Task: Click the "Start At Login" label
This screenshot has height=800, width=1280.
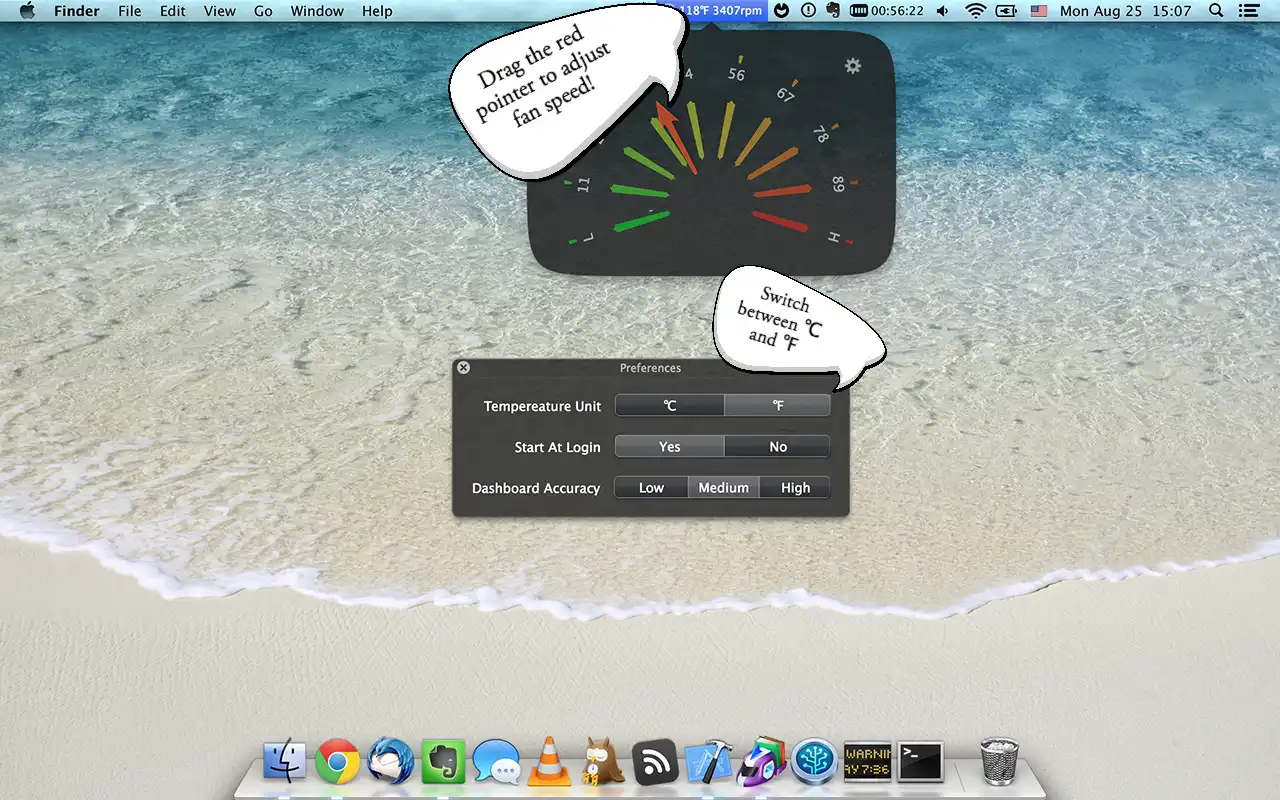Action: (x=558, y=447)
